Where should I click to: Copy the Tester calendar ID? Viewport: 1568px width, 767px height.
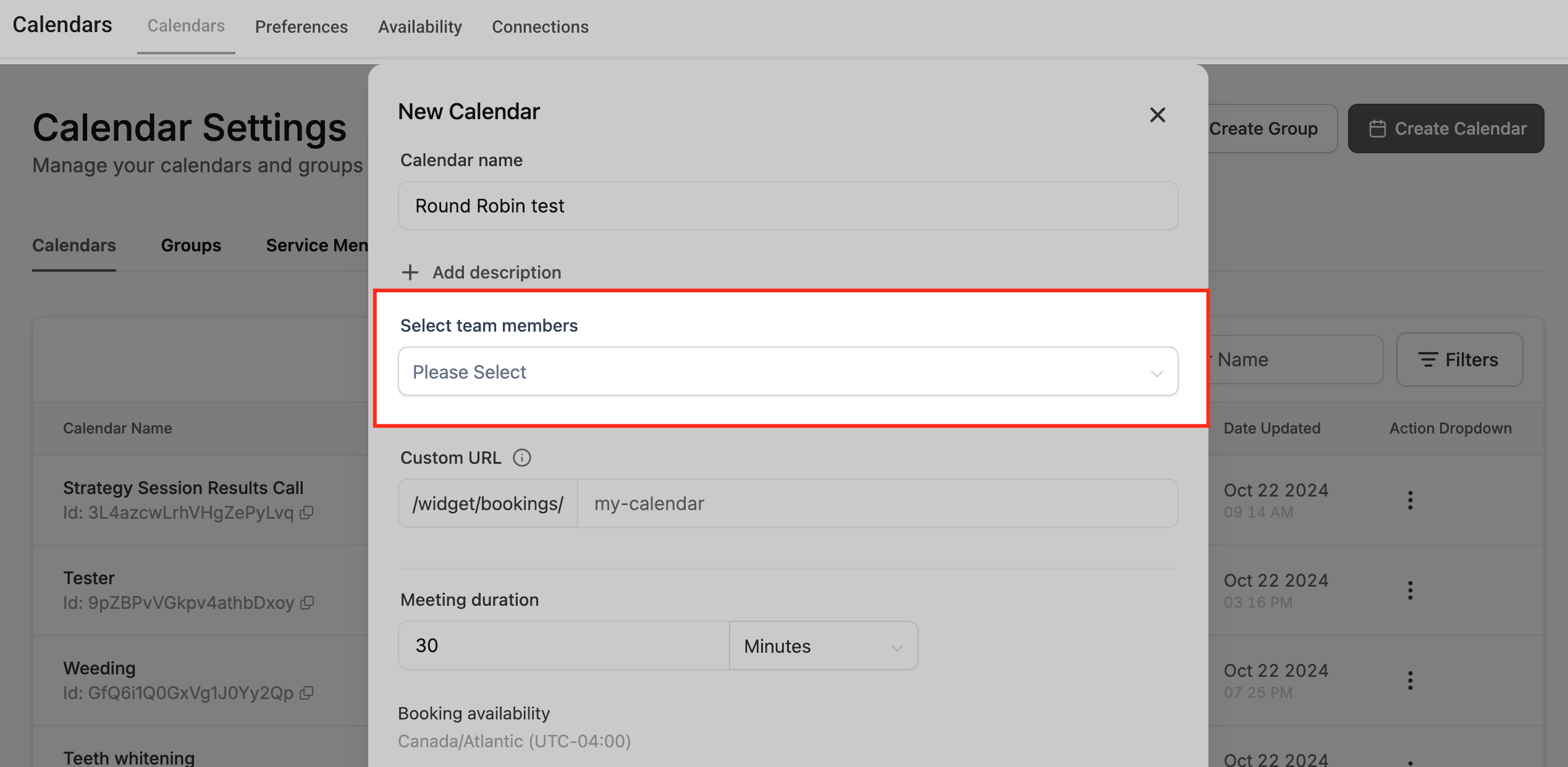click(307, 603)
